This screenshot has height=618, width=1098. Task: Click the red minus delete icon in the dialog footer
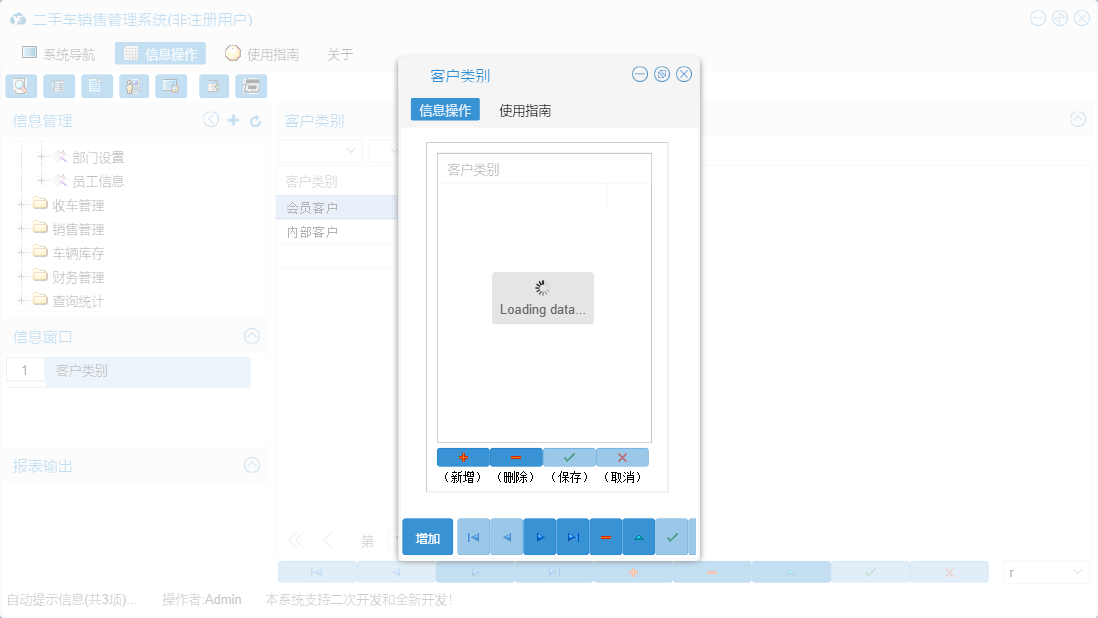coord(606,537)
